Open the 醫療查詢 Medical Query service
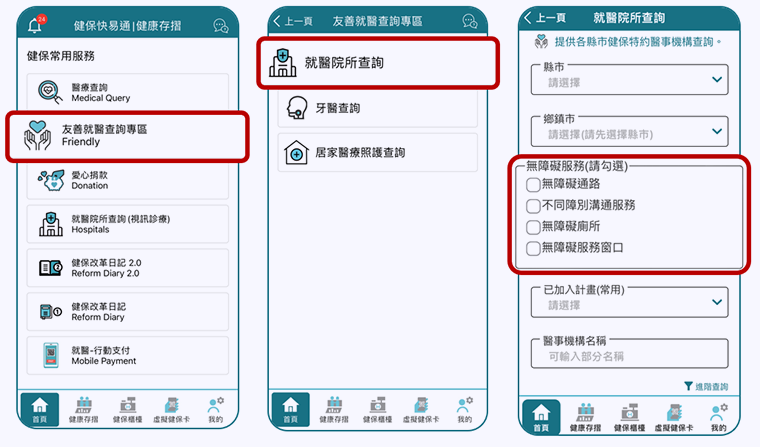 127,92
